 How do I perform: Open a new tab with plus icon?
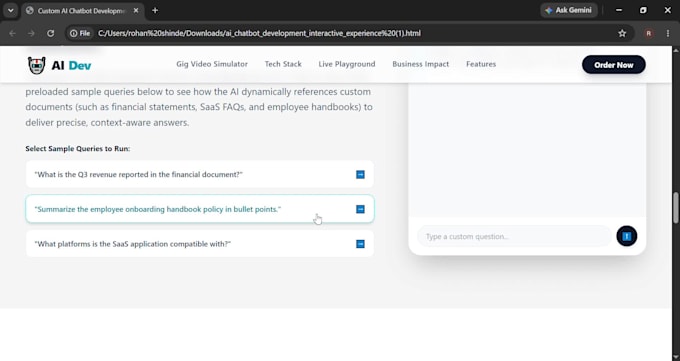click(155, 10)
